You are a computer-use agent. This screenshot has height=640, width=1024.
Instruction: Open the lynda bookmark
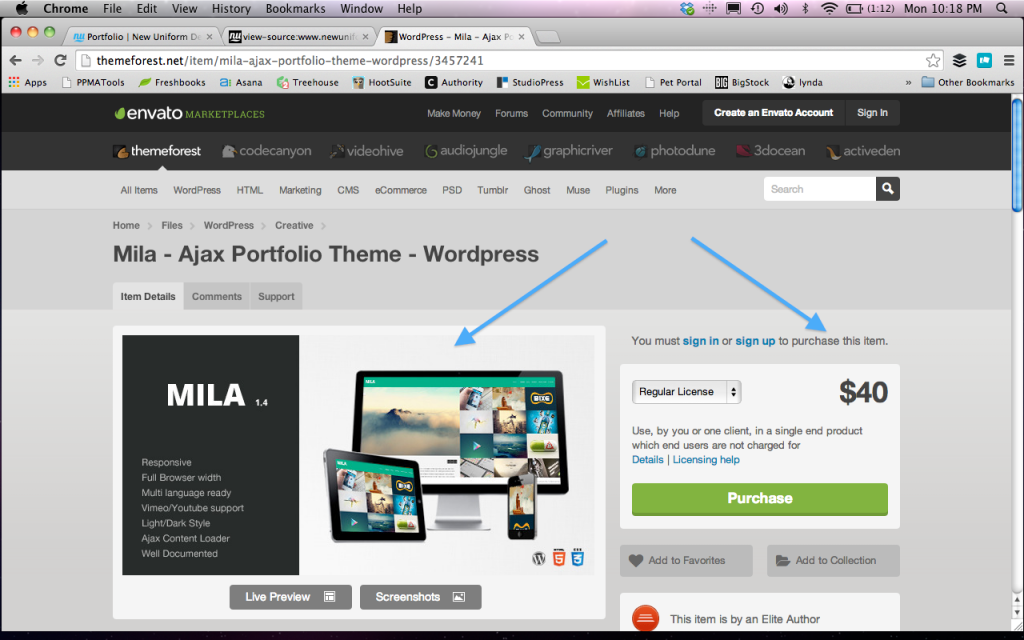(803, 82)
